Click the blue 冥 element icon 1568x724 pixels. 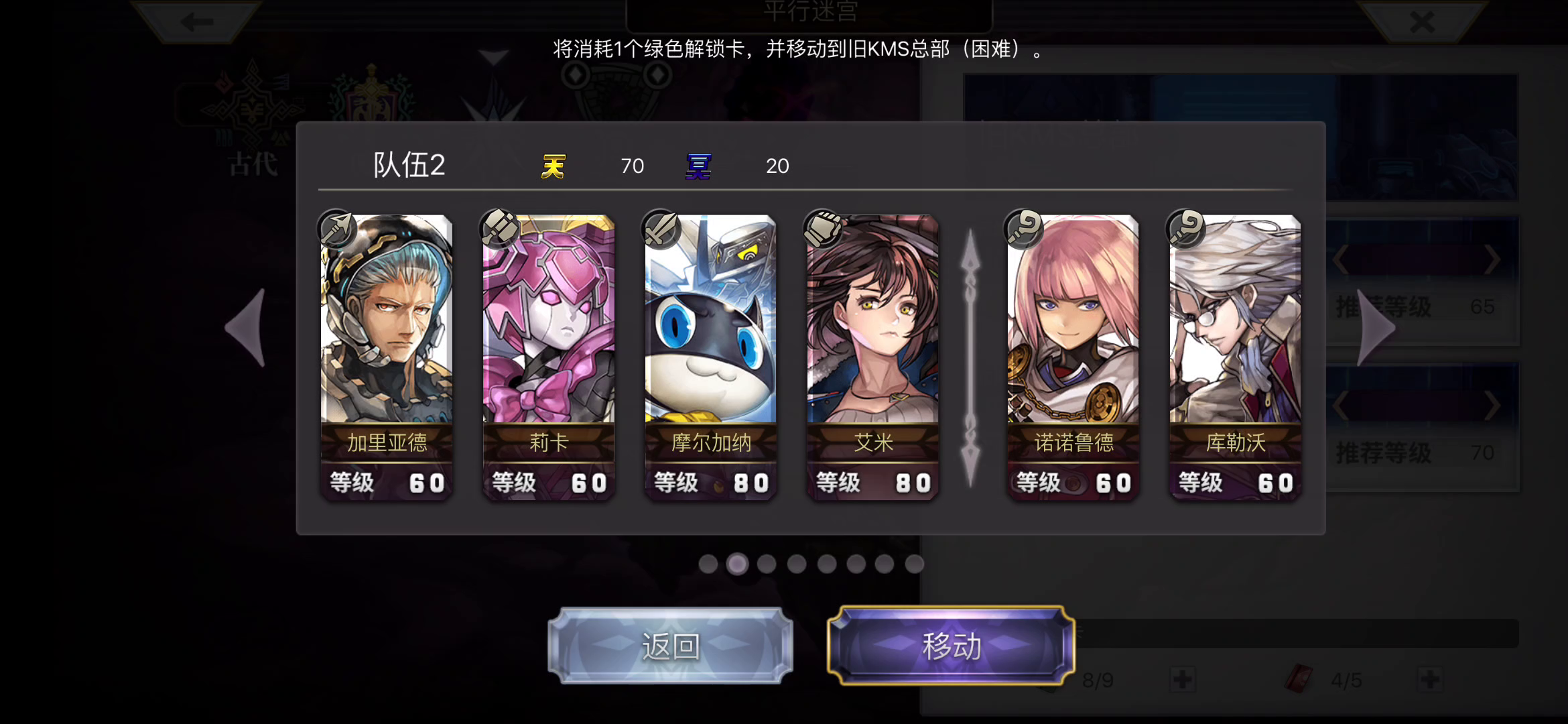point(698,166)
